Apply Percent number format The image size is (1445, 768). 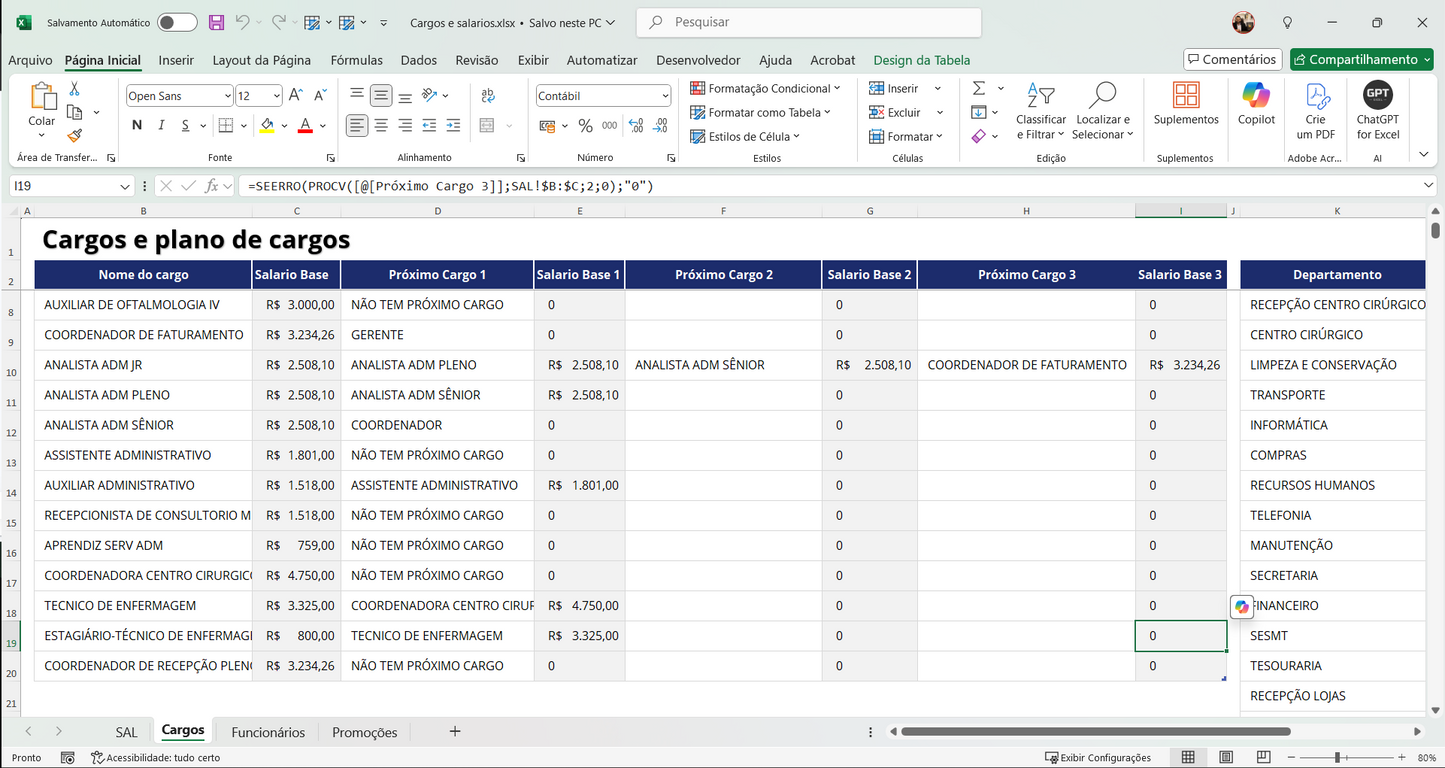coord(584,125)
